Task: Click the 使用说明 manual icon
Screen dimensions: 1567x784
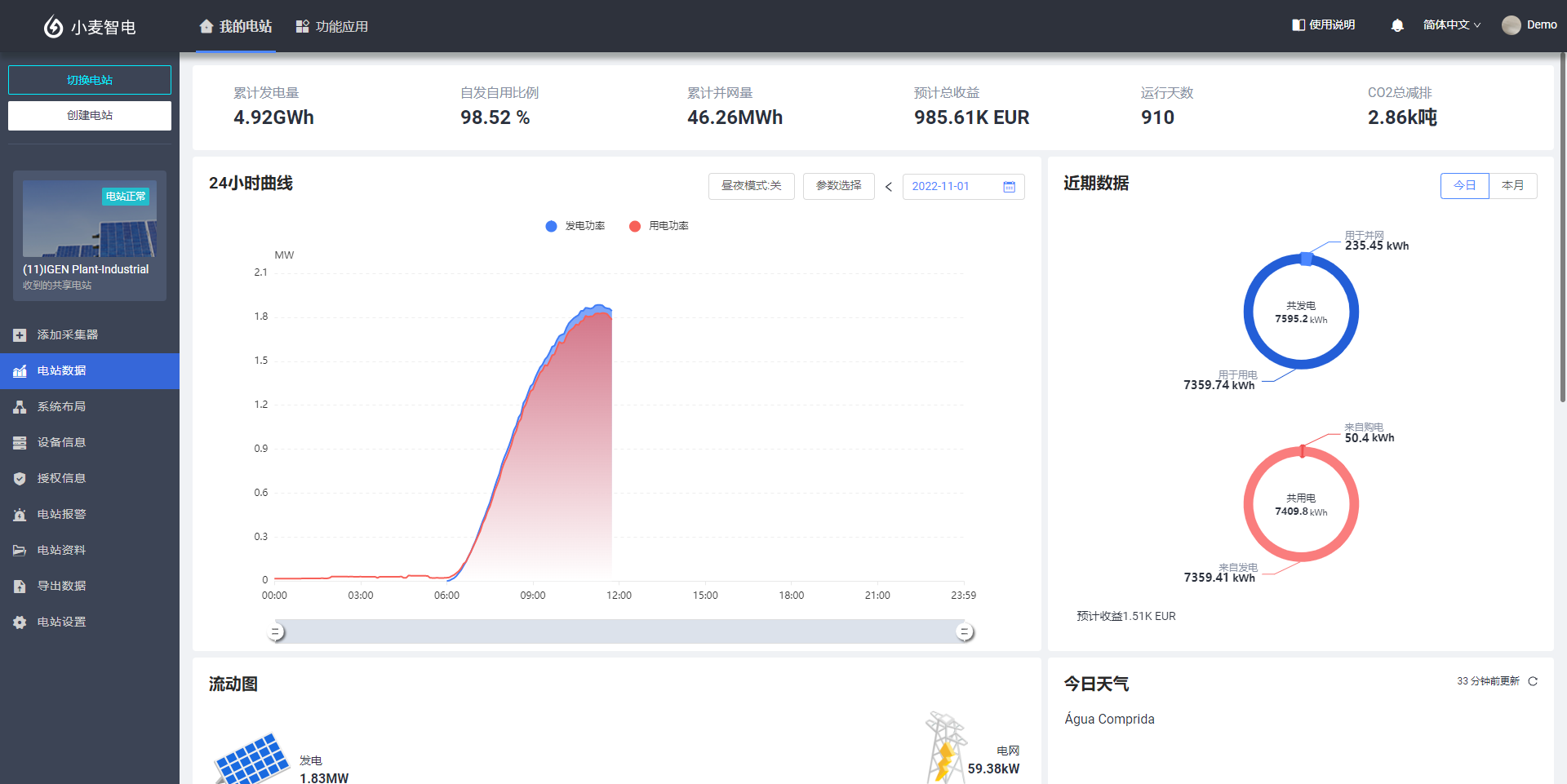Action: (1298, 25)
